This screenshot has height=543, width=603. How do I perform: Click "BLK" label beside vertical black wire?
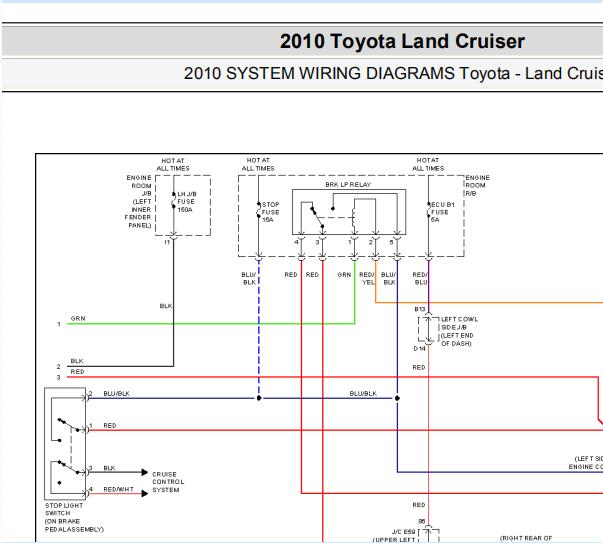point(166,306)
